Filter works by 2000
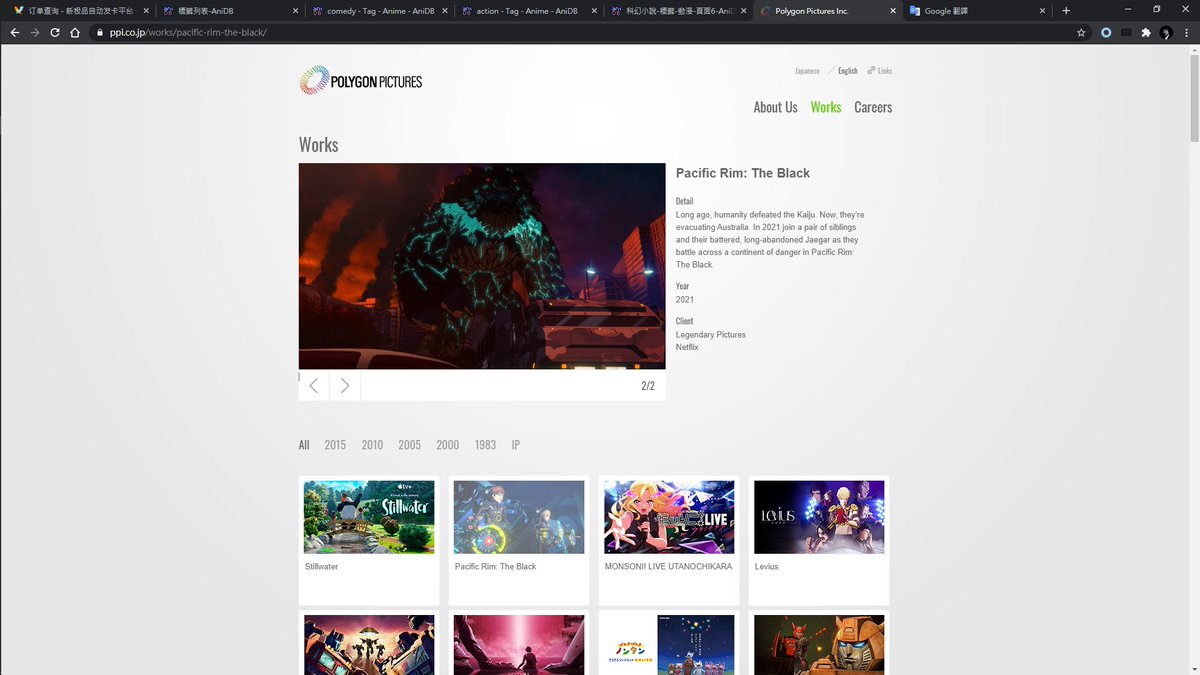 pos(447,445)
